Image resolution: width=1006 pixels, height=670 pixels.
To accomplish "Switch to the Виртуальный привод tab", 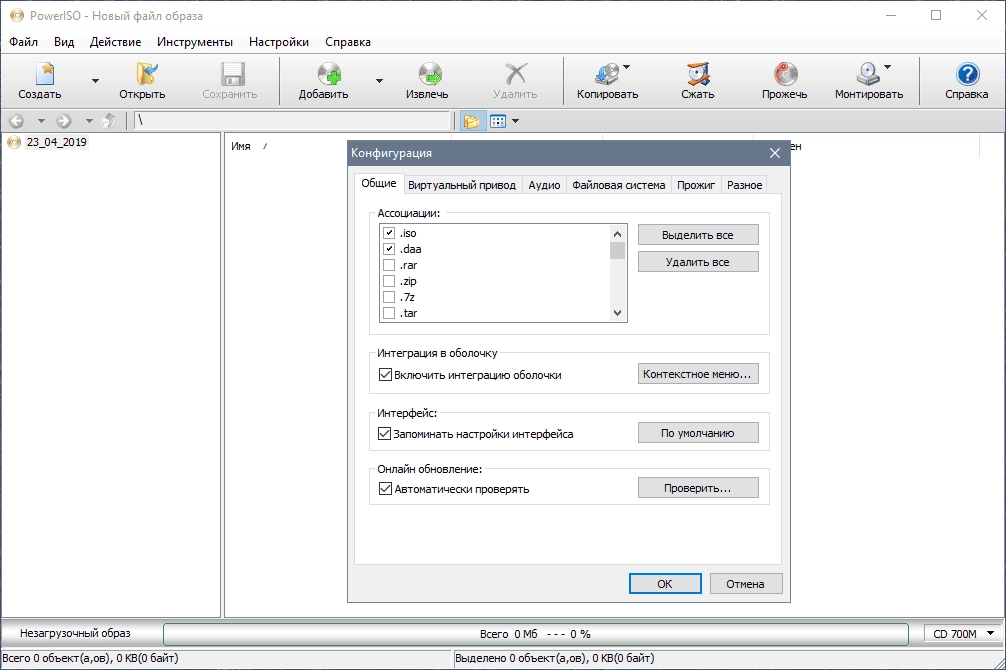I will coord(462,185).
